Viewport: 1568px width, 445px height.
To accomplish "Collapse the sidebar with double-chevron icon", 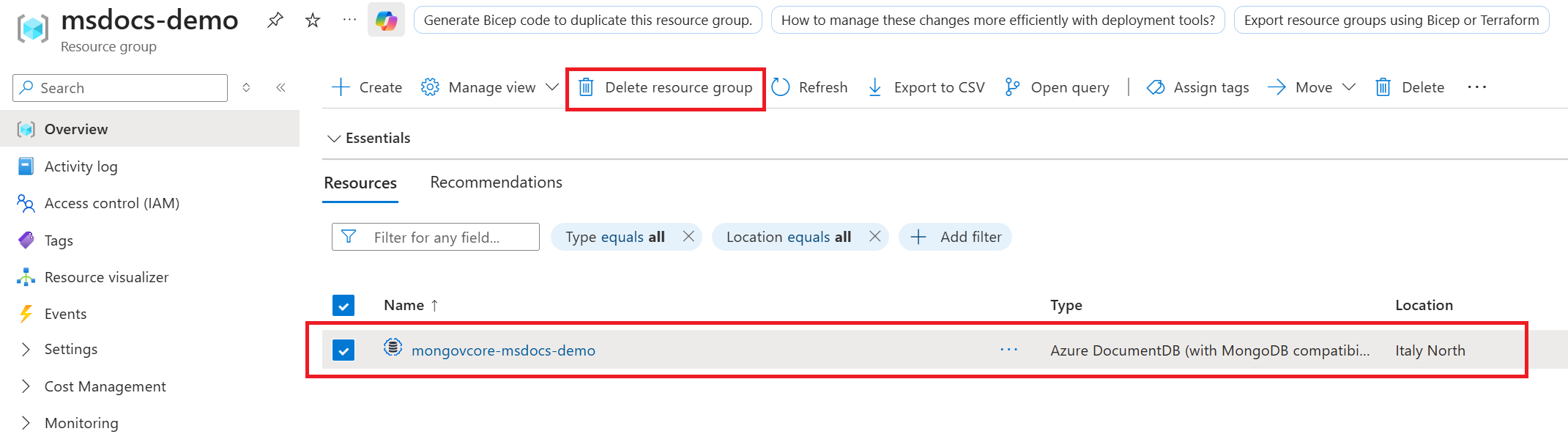I will (280, 87).
